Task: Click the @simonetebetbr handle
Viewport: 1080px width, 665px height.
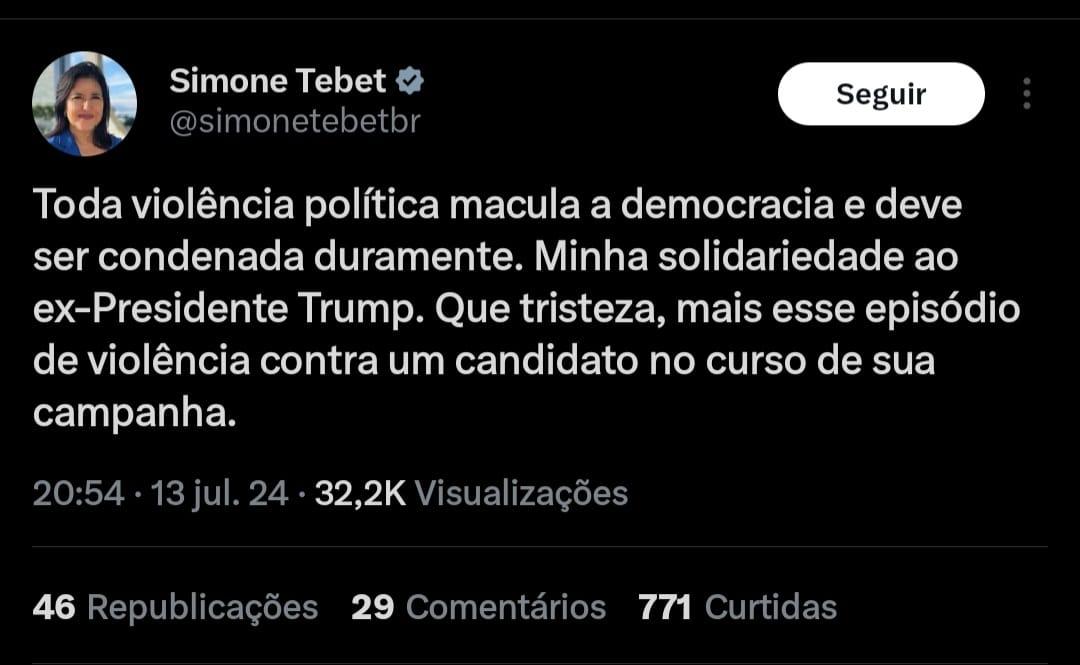Action: pos(295,121)
